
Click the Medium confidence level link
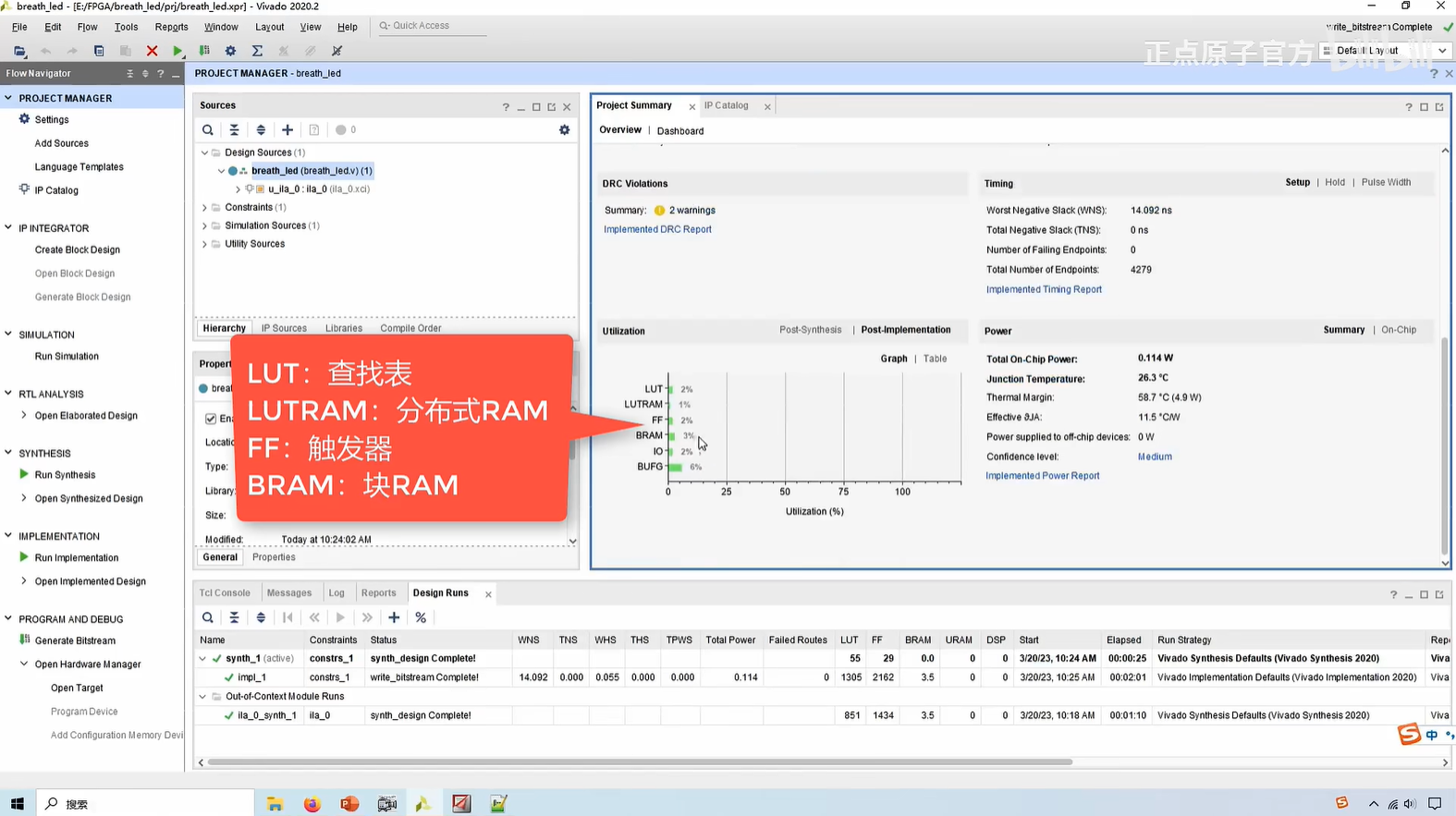1155,457
